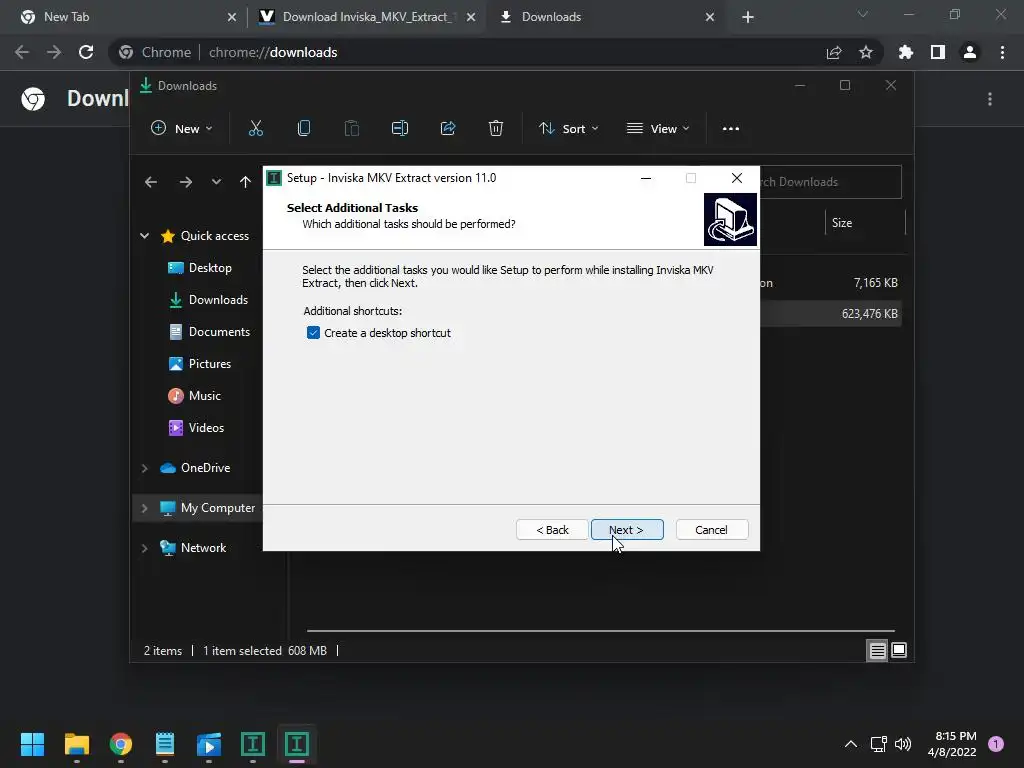This screenshot has width=1024, height=768.
Task: Open Chrome three-dot menu
Action: tap(1002, 52)
